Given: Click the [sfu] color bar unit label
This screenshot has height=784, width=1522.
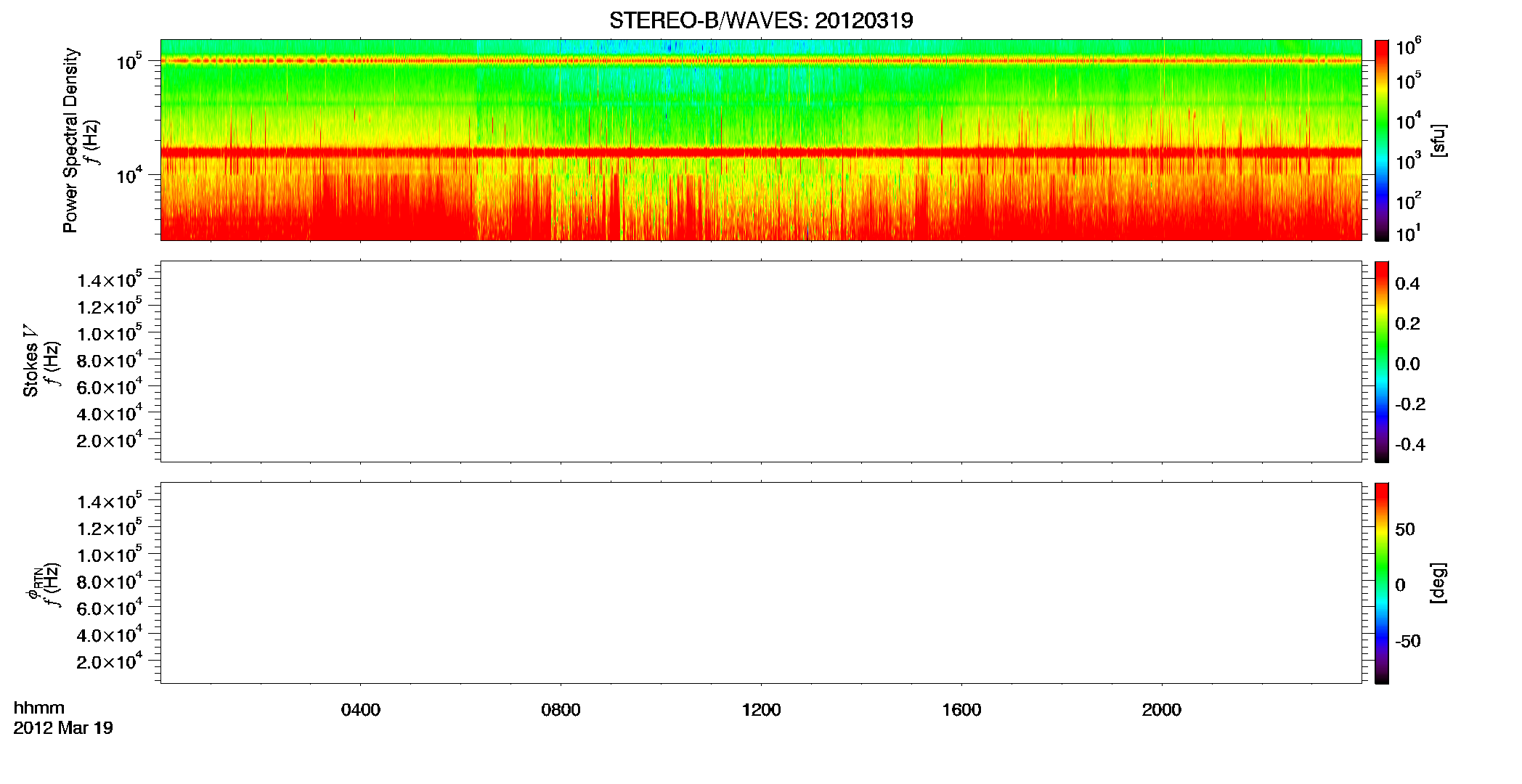Looking at the screenshot, I should click(1438, 140).
